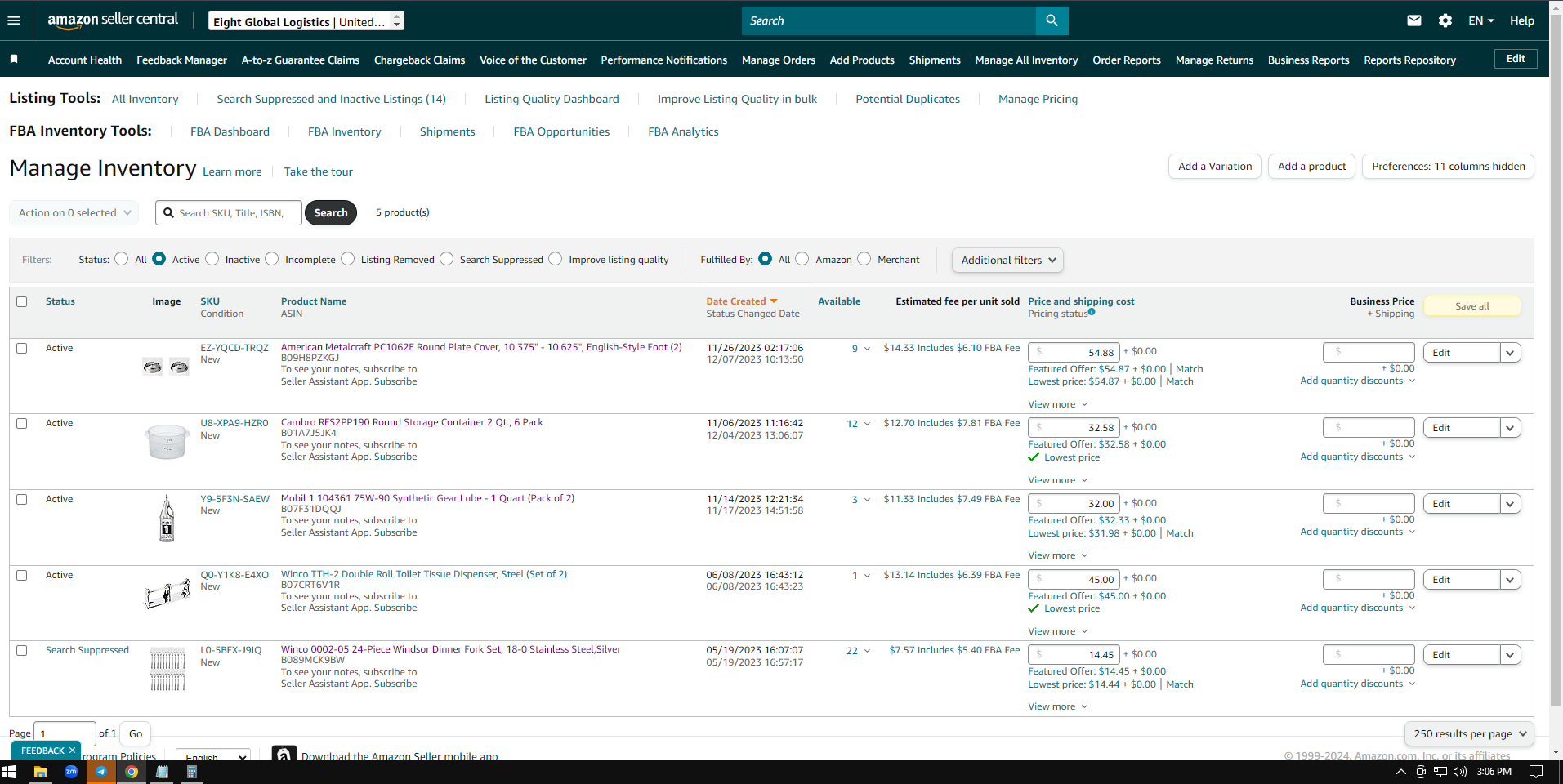Open the EN language dropdown
The width and height of the screenshot is (1563, 784).
coord(1480,20)
